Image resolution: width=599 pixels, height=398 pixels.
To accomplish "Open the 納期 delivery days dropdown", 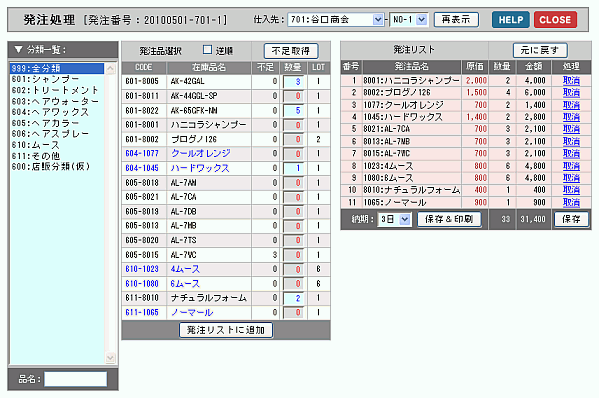I will [394, 219].
